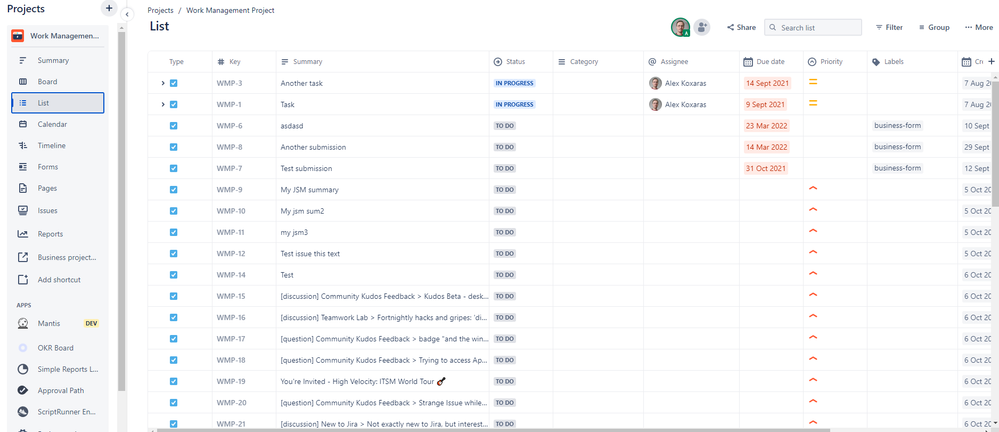This screenshot has height=432, width=999.
Task: Click the Projects breadcrumb link
Action: (x=160, y=10)
